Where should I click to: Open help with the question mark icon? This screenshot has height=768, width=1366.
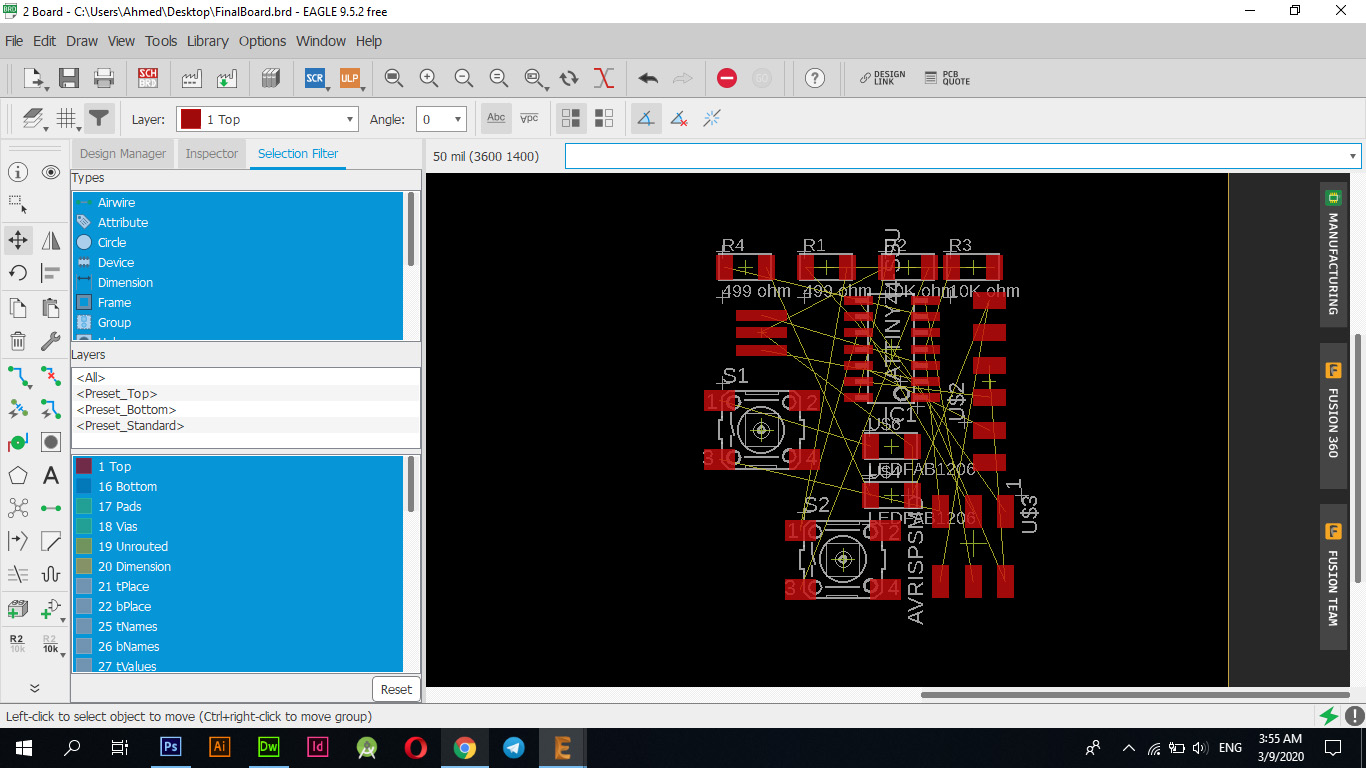click(815, 78)
